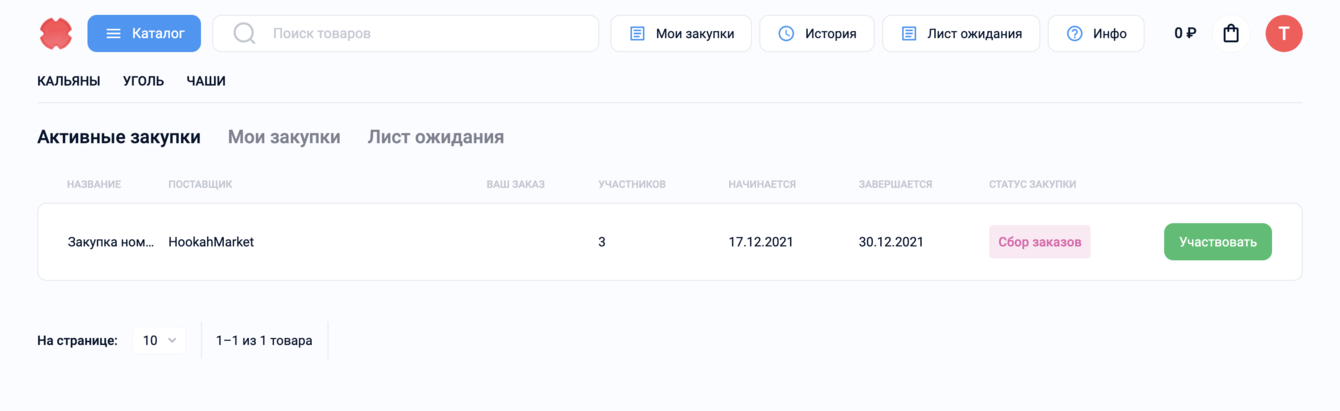1340x411 pixels.
Task: Click the magnifier search icon
Action: tap(244, 34)
